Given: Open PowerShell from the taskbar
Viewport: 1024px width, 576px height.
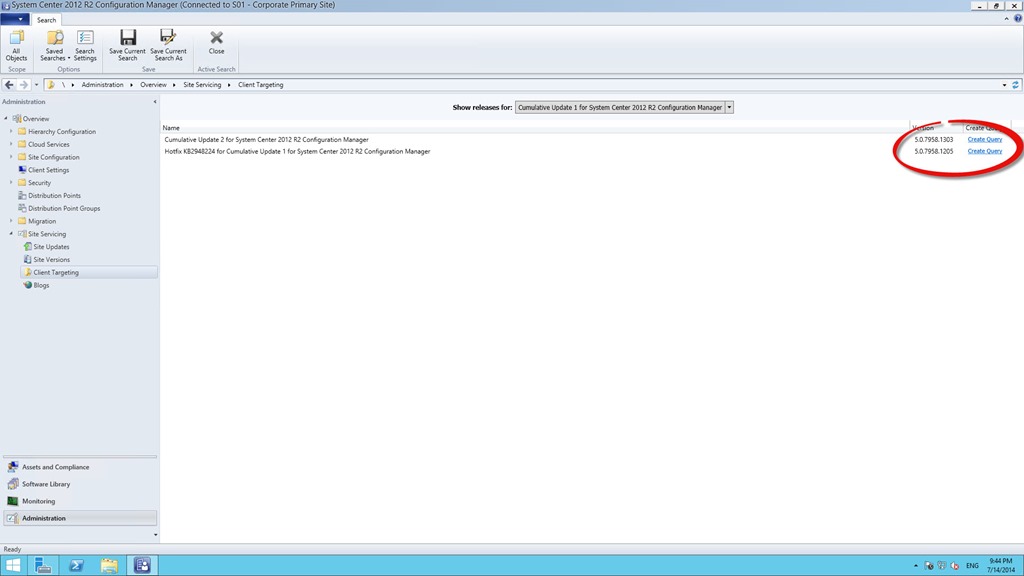Looking at the screenshot, I should tap(76, 565).
